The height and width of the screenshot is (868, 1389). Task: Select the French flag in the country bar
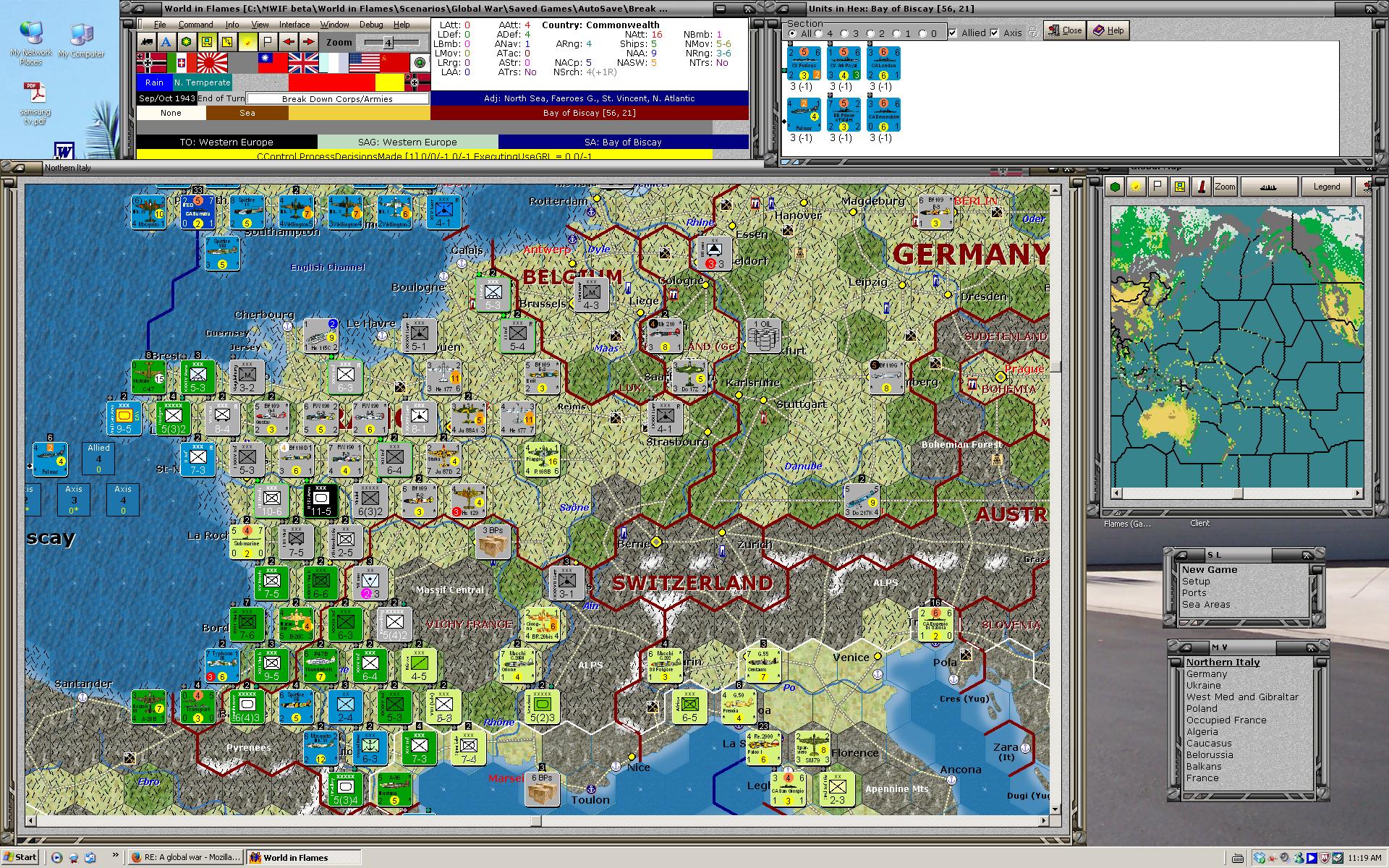334,64
